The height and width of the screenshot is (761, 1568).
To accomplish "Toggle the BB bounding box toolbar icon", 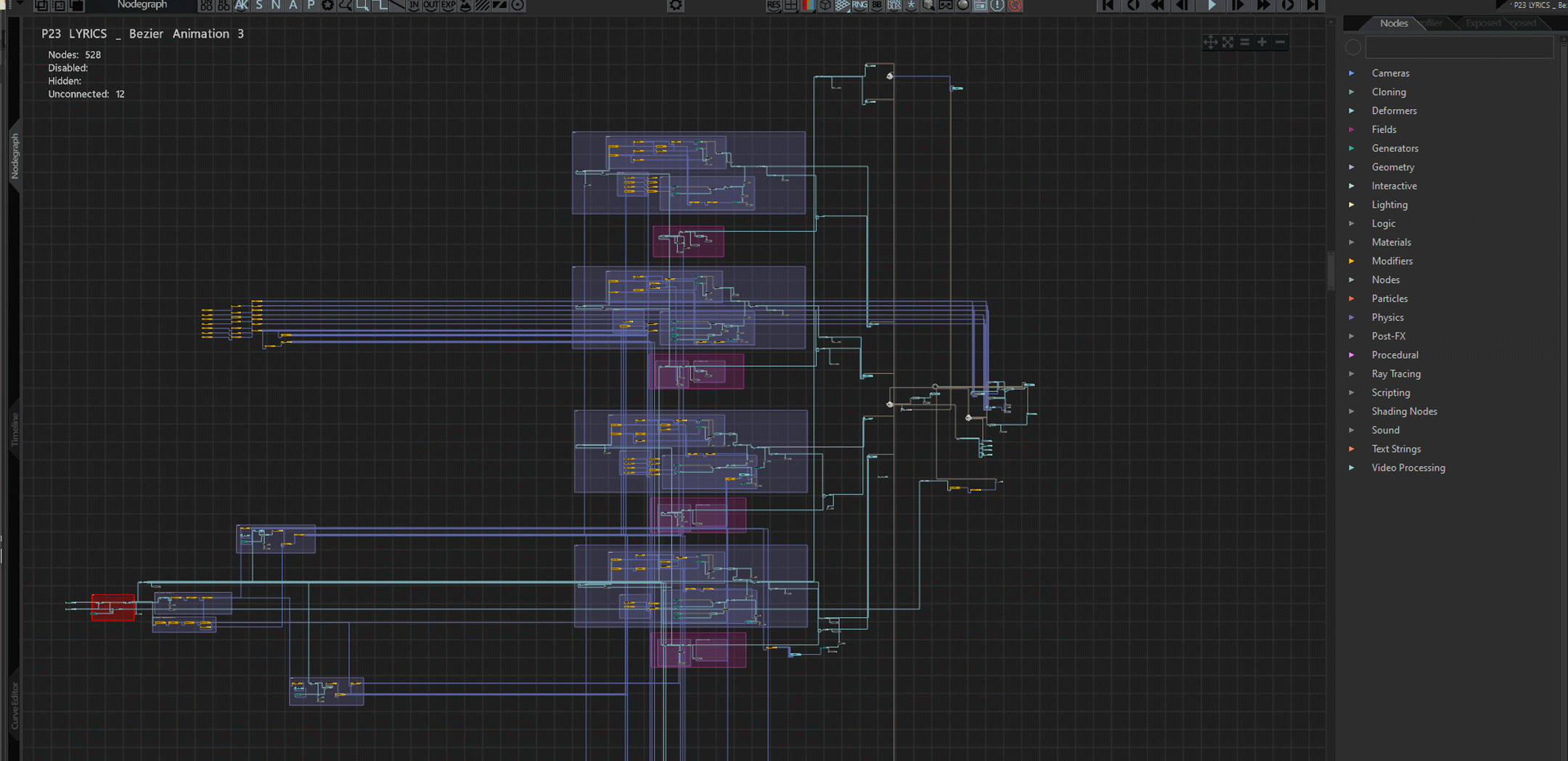I will tap(877, 6).
